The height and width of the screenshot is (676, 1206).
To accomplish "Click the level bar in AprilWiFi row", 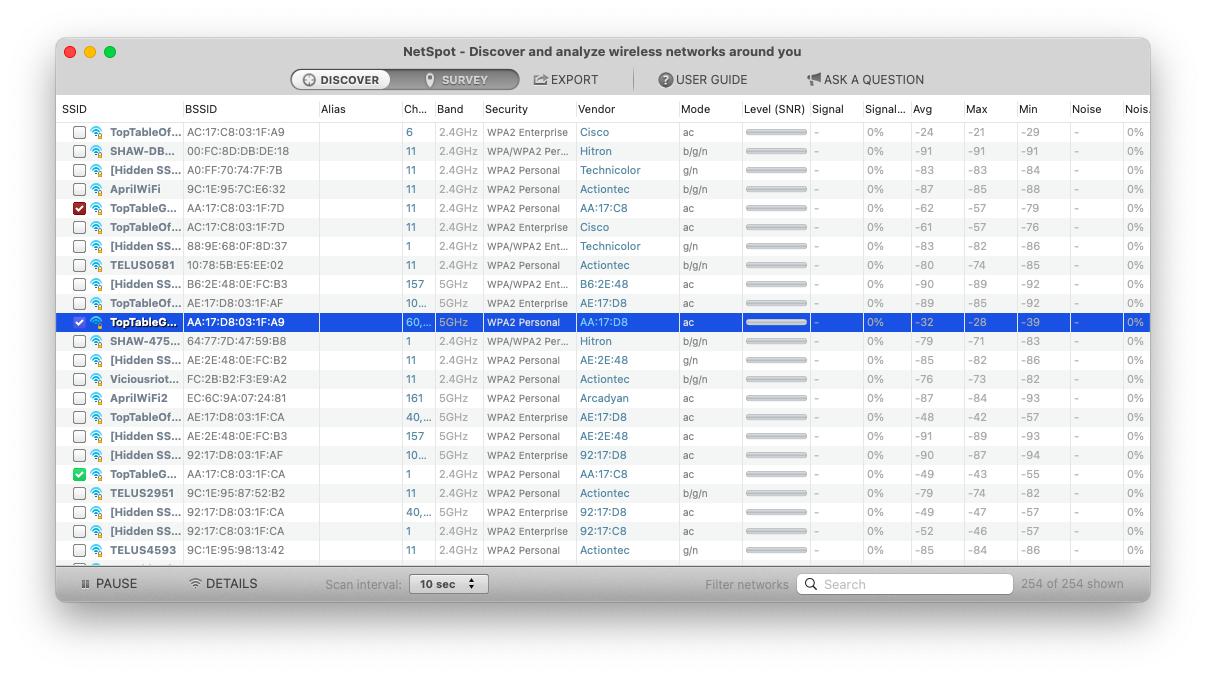I will click(x=776, y=189).
